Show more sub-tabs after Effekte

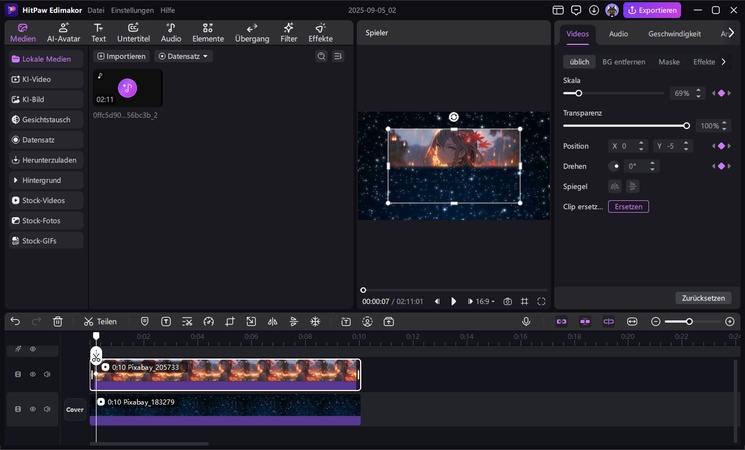click(x=724, y=62)
